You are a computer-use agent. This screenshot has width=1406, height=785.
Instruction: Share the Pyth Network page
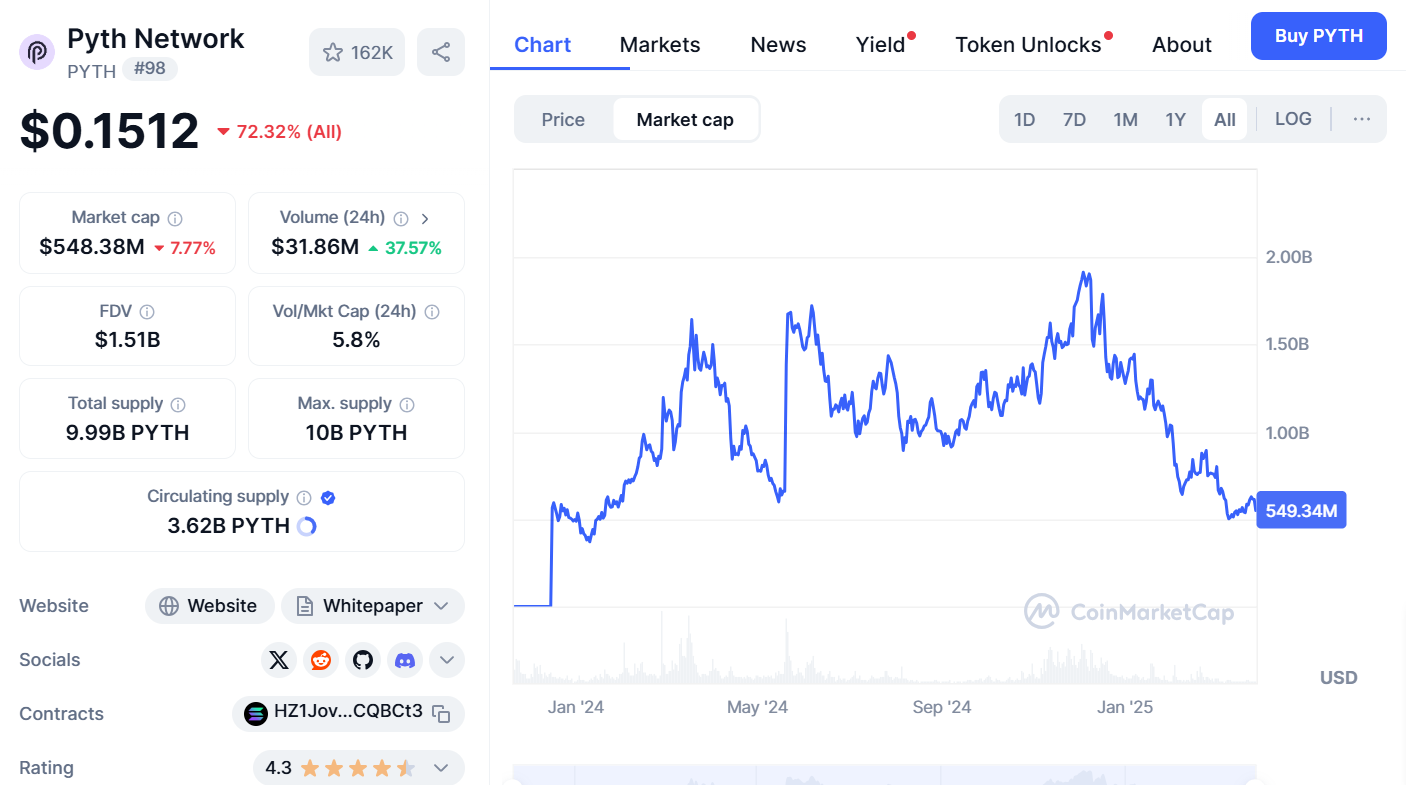click(x=441, y=52)
